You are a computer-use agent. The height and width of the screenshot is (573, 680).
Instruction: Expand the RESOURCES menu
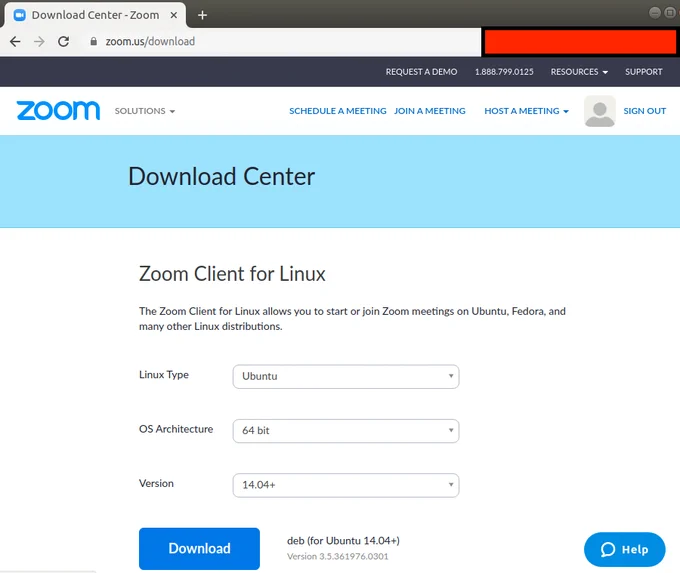tap(579, 72)
